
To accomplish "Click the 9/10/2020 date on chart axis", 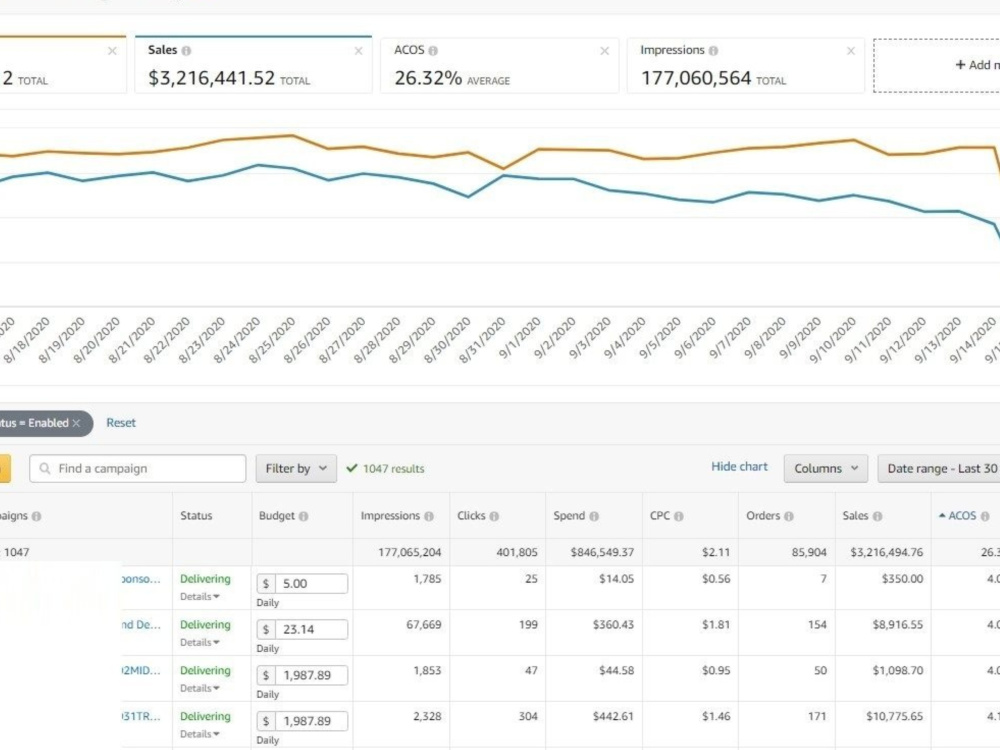I will point(832,341).
